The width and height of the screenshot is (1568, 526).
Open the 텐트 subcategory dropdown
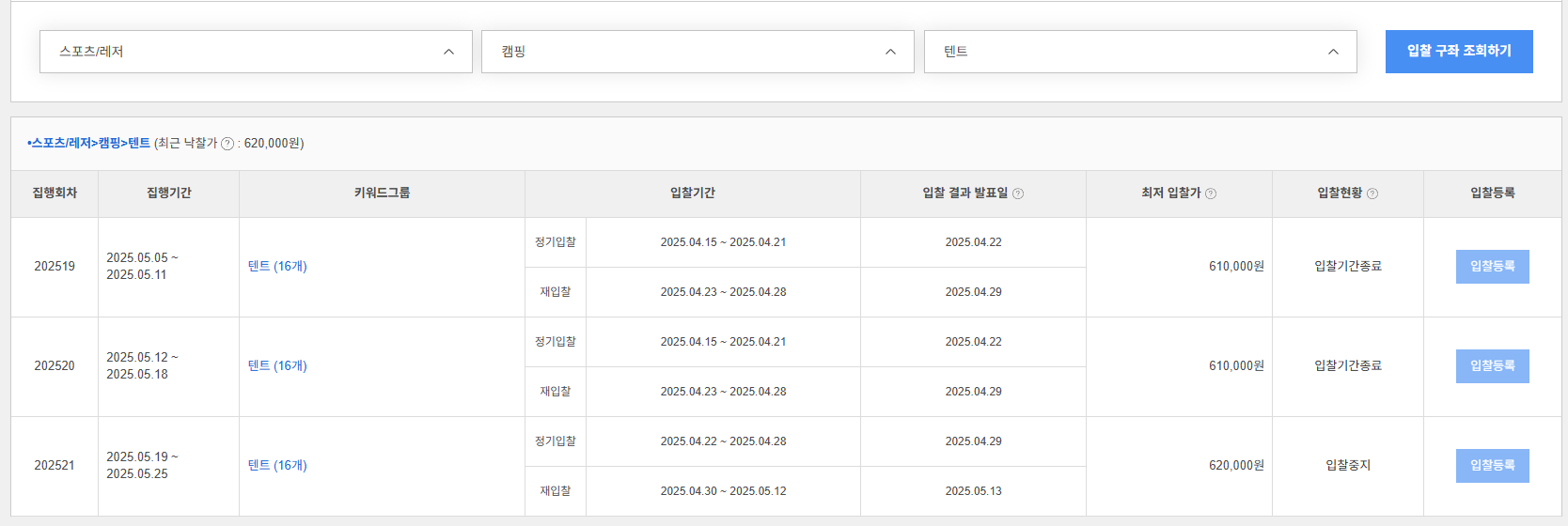[1140, 52]
